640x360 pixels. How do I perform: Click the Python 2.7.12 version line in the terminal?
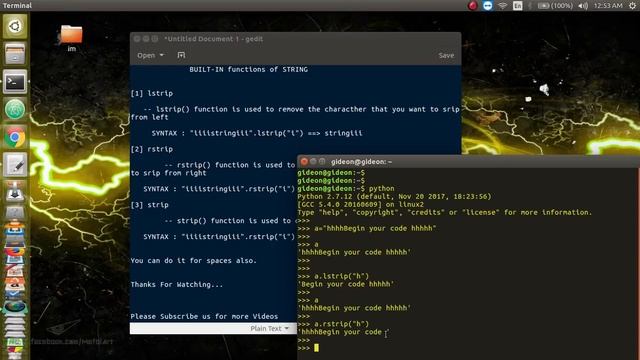pos(394,196)
